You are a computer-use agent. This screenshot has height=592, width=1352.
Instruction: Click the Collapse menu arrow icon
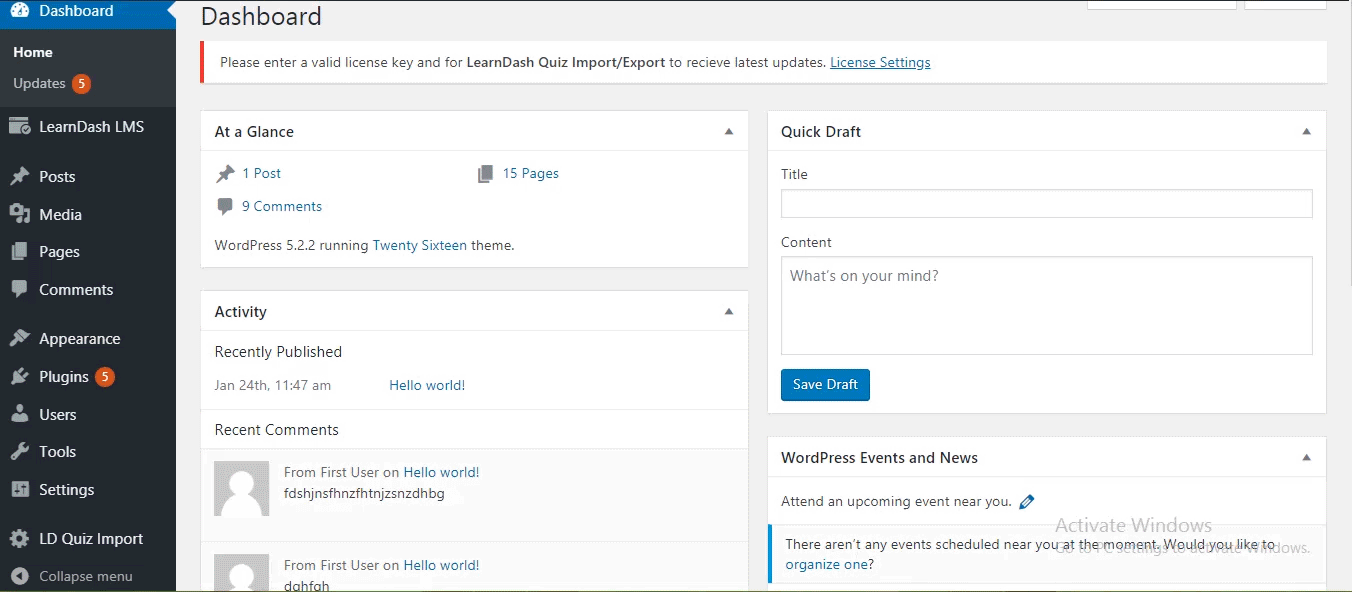(x=19, y=576)
